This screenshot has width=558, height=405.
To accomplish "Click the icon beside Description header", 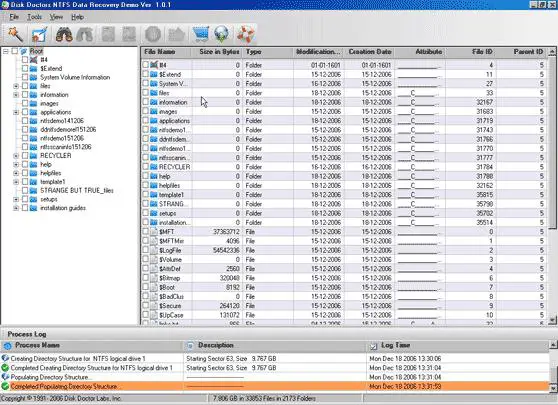I will 190,345.
